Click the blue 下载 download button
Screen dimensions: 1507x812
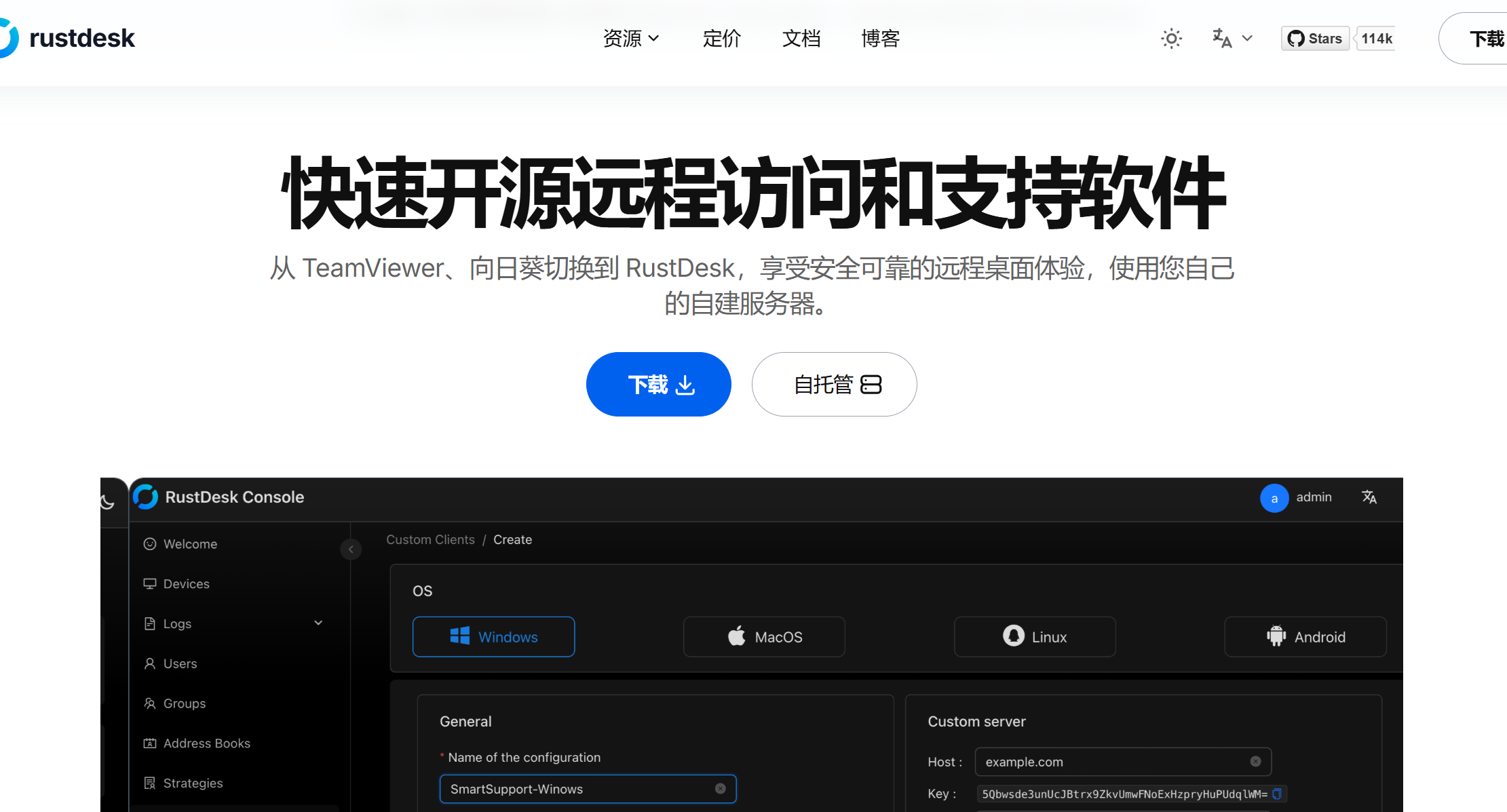coord(659,384)
